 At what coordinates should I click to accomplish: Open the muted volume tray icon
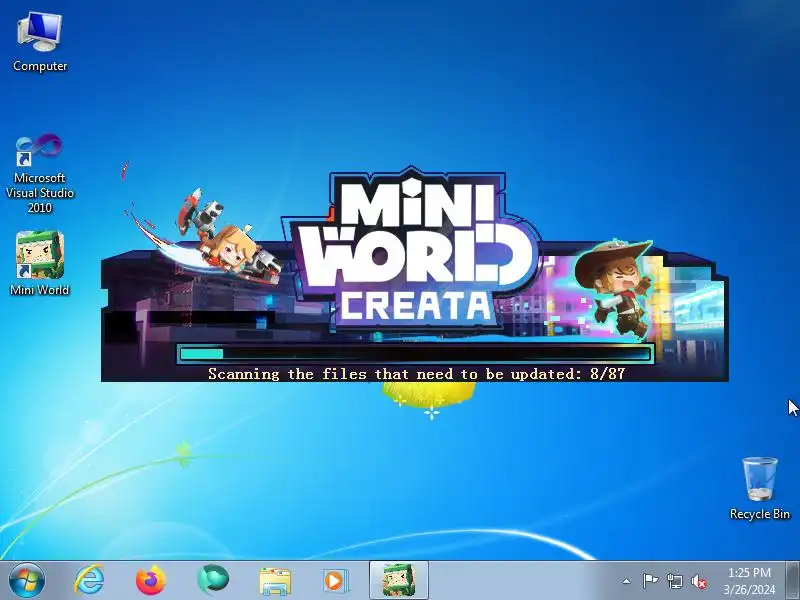(699, 581)
